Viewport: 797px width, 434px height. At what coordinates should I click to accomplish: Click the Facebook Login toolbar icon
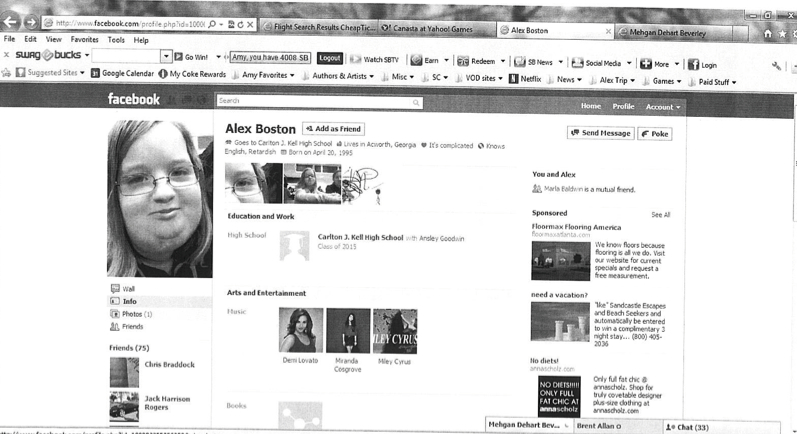(x=693, y=65)
